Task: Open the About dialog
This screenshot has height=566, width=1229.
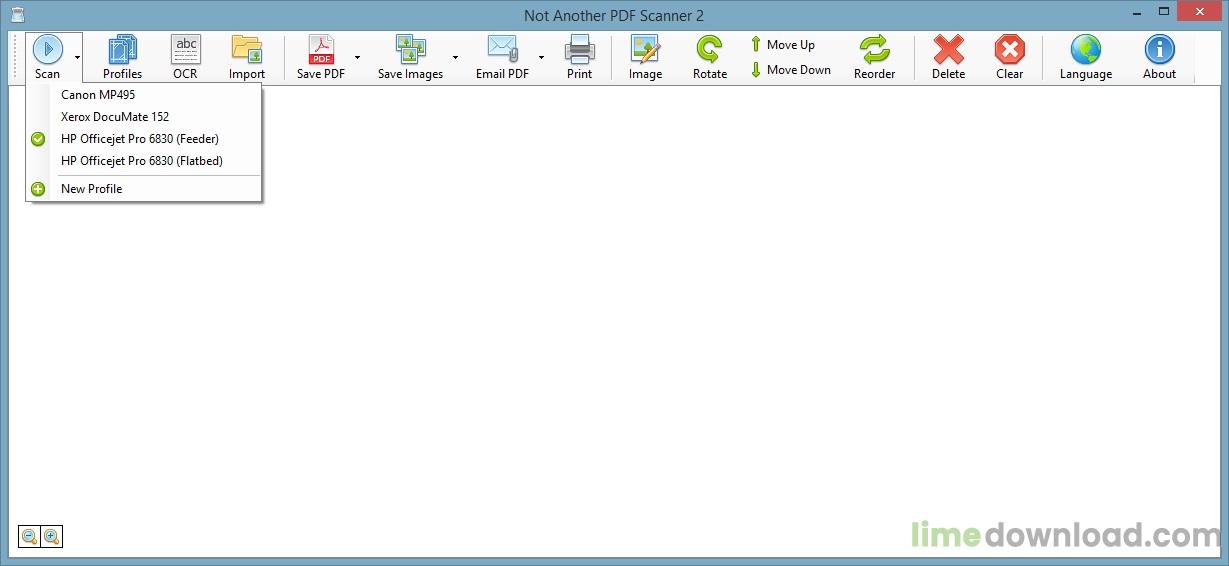Action: pyautogui.click(x=1159, y=57)
